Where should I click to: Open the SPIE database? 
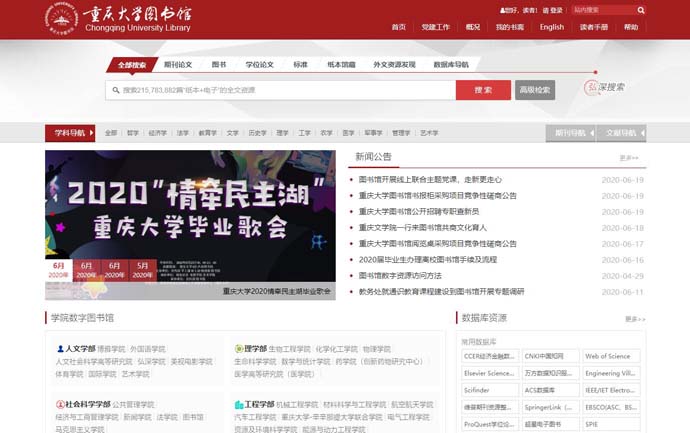[611, 424]
